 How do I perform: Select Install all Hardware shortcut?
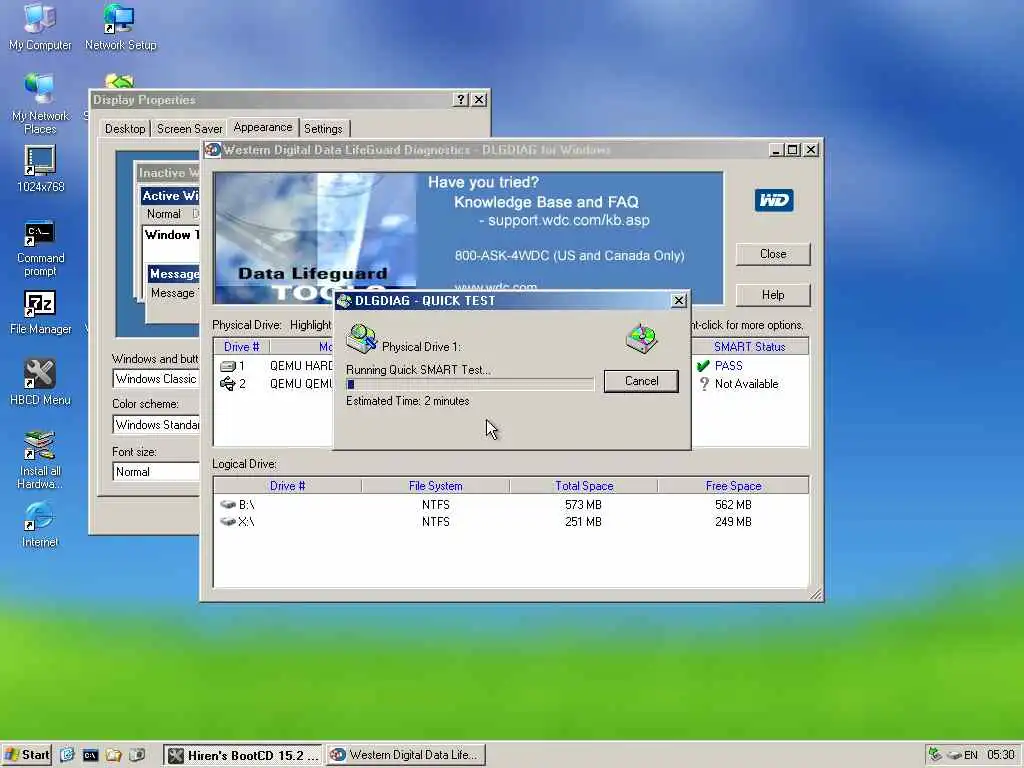(40, 460)
